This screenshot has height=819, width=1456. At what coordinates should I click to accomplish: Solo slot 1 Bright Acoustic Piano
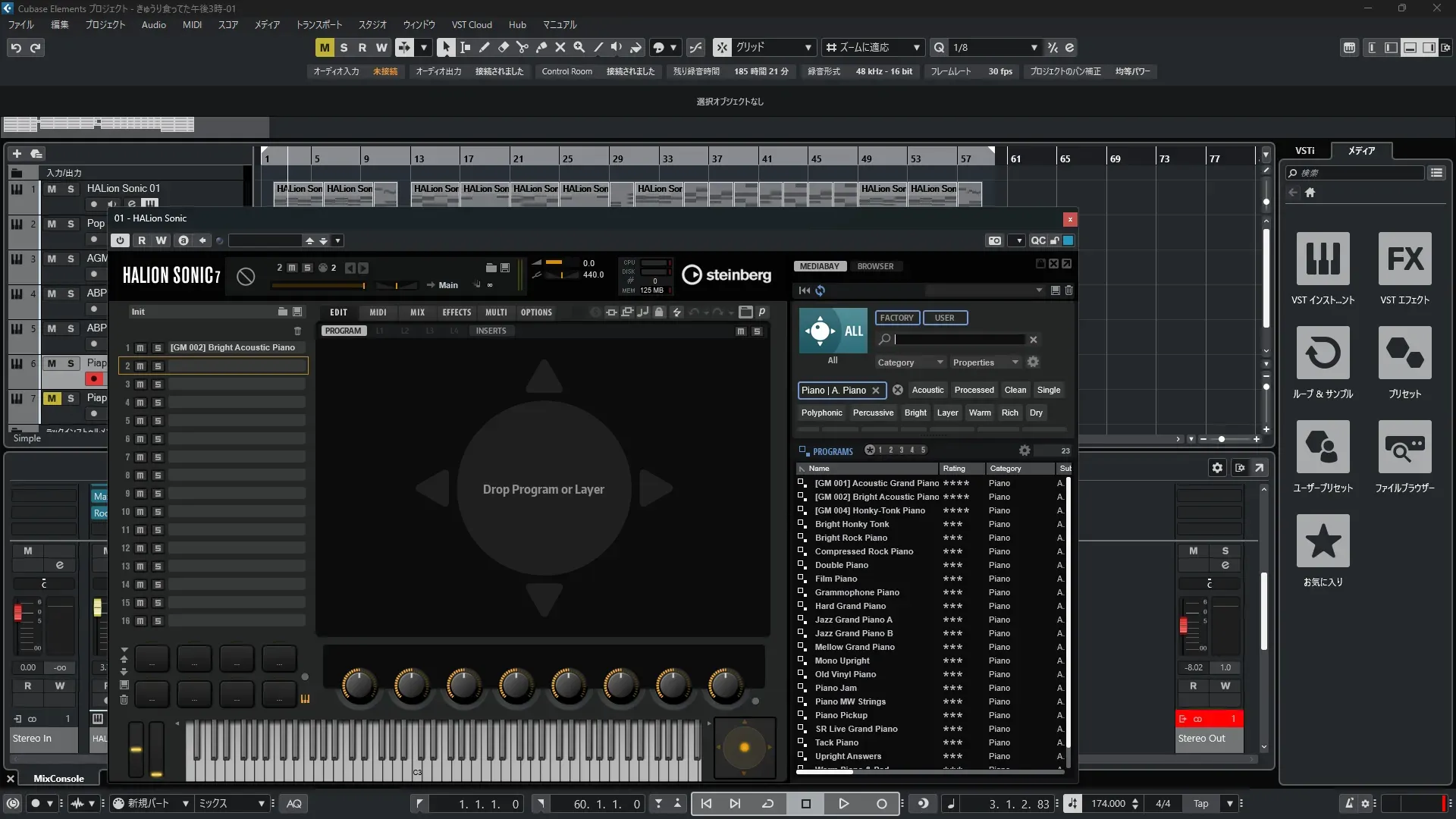click(158, 348)
